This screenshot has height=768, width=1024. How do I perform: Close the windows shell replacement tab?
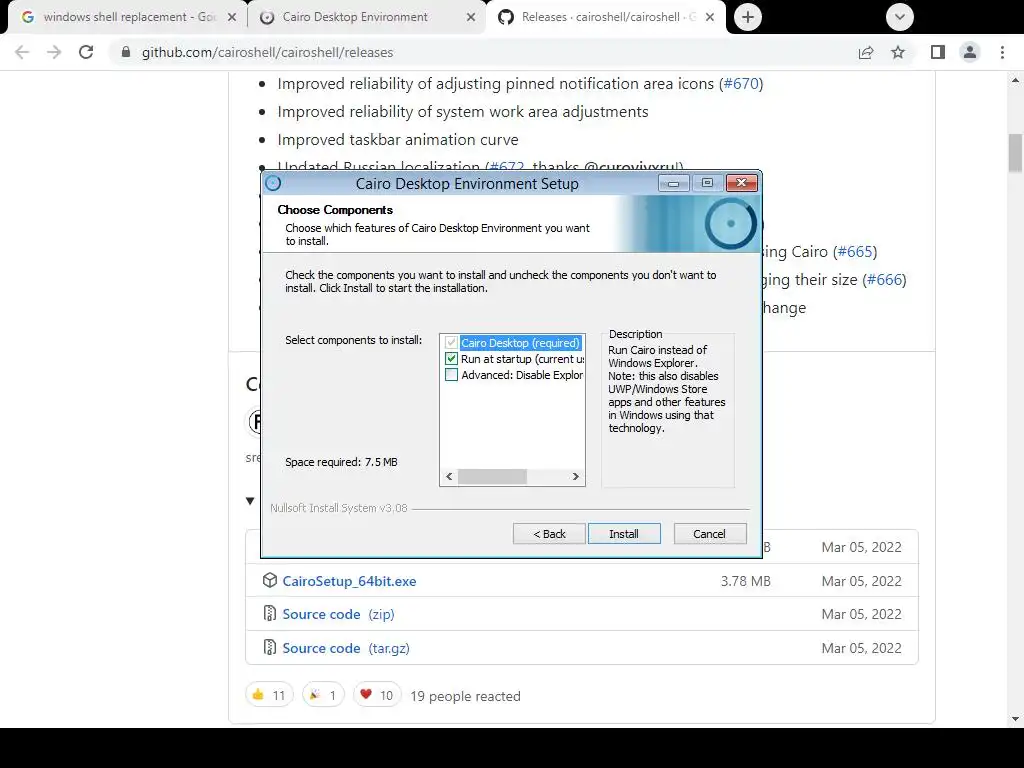coord(232,18)
